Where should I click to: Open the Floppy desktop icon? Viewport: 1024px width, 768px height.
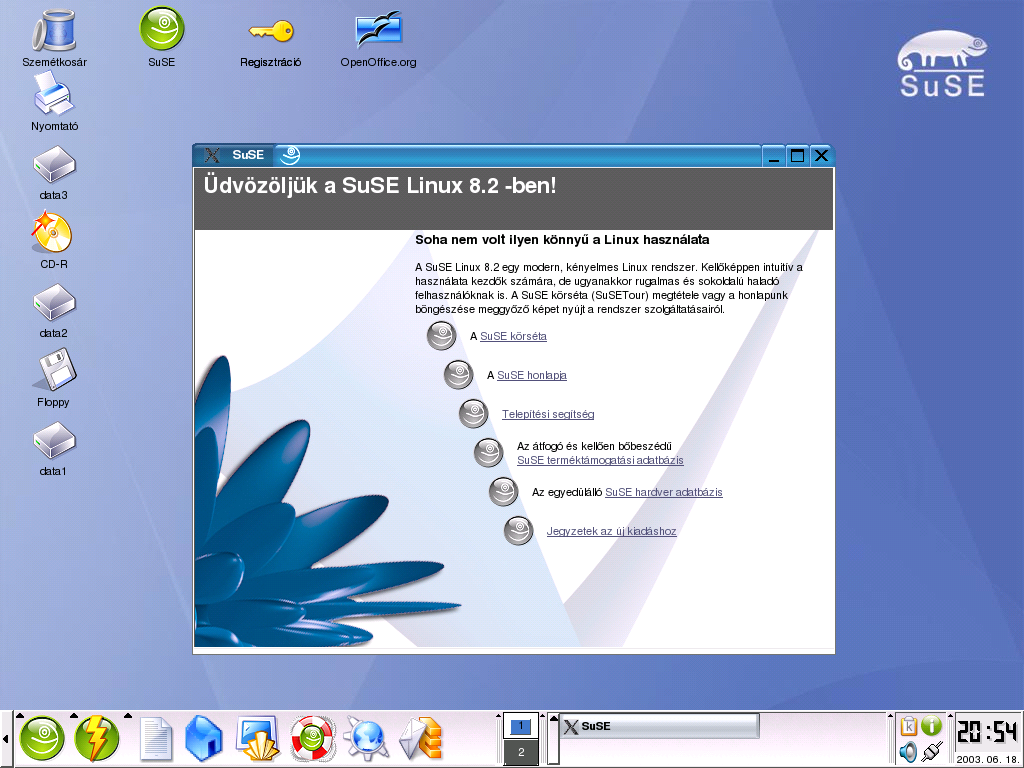[54, 372]
